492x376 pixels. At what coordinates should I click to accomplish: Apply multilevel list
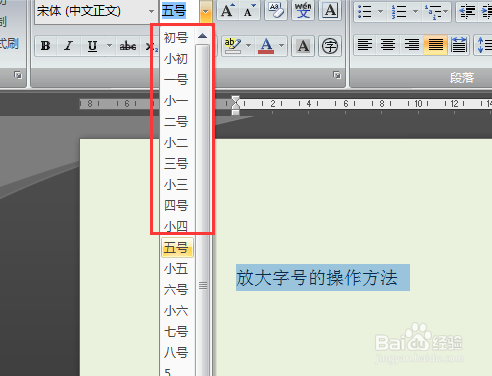click(433, 12)
